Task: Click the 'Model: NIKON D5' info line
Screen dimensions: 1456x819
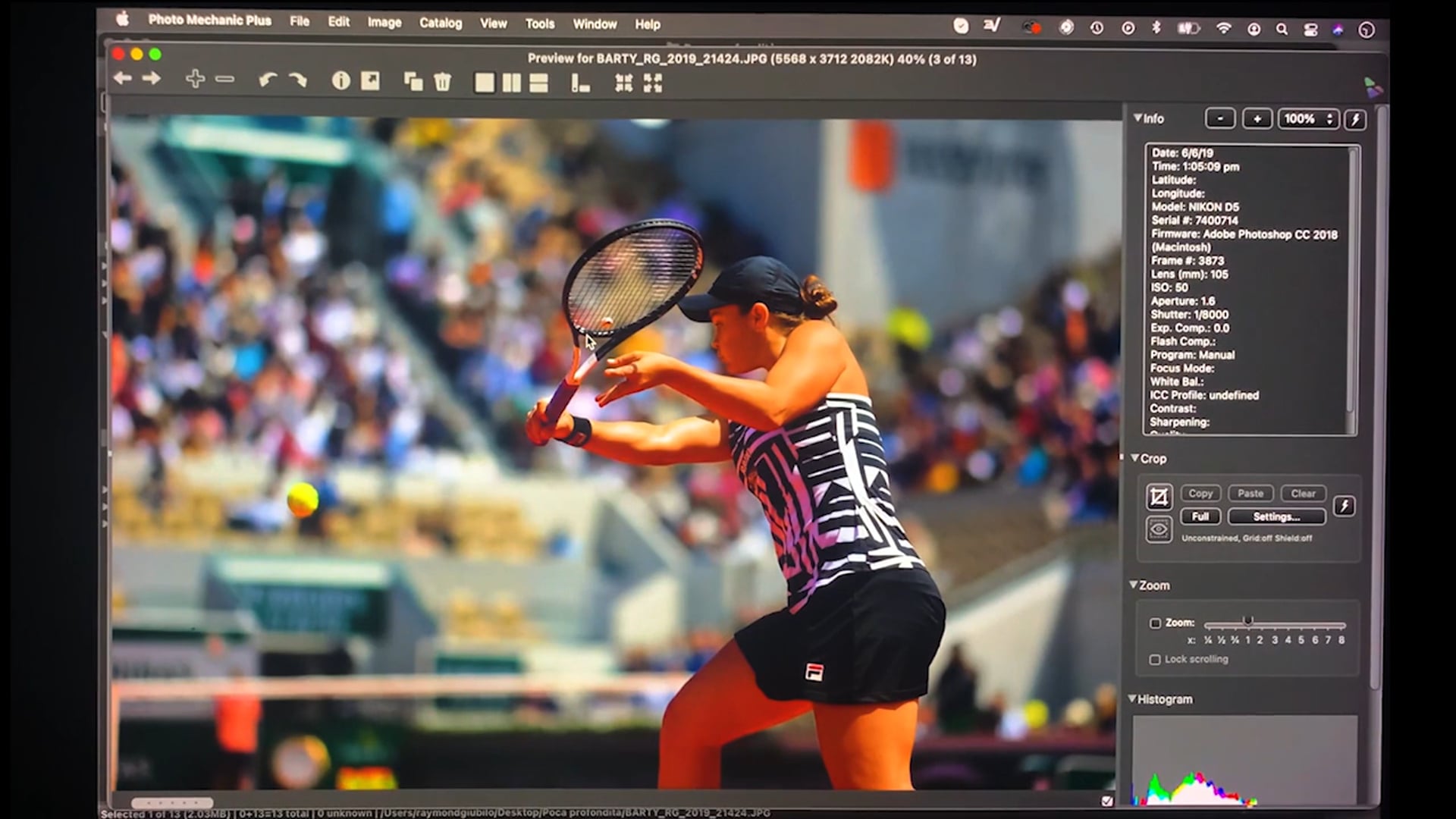Action: [x=1195, y=207]
